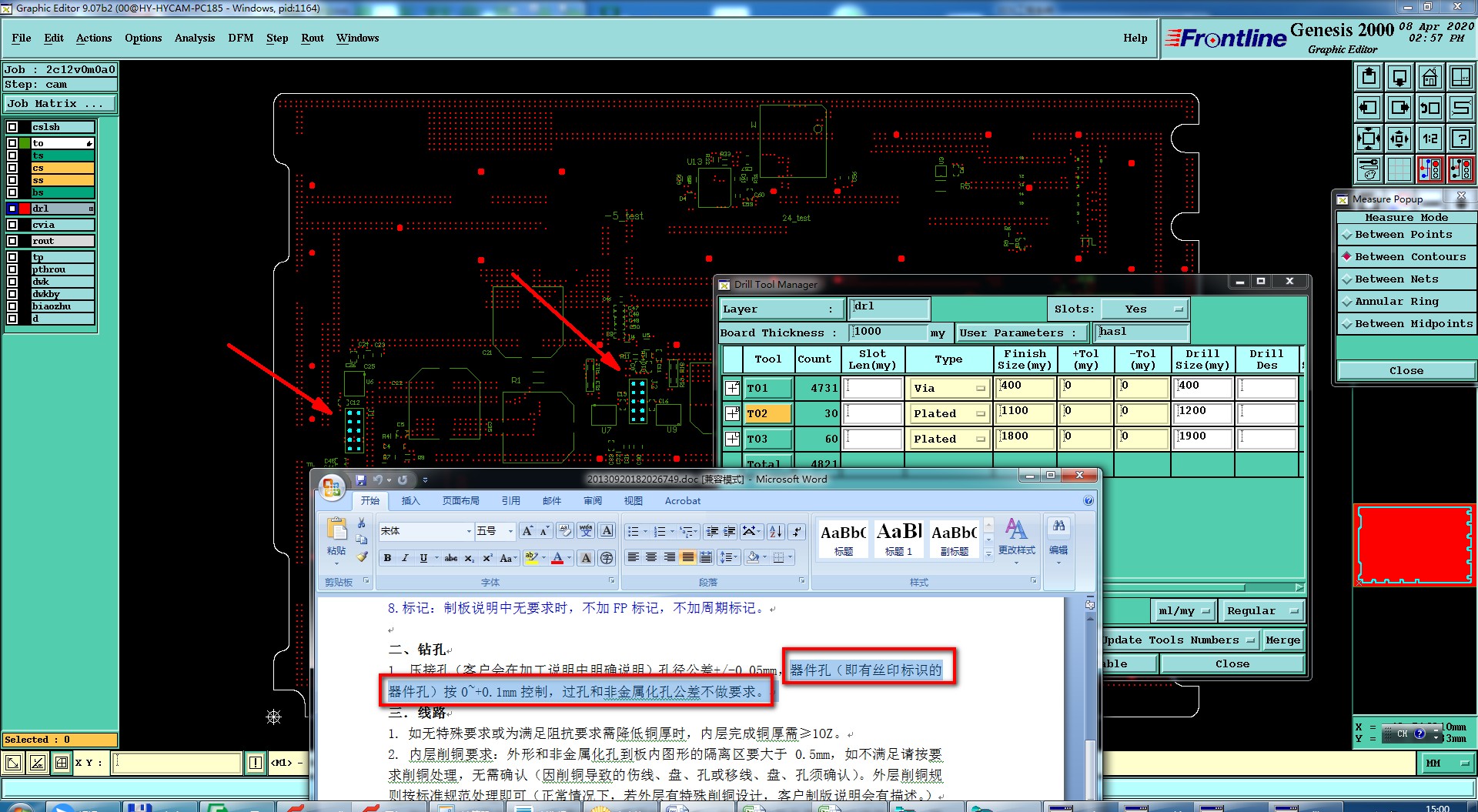Click Close in Drill Tool Manager
The height and width of the screenshot is (812, 1478).
pyautogui.click(x=1232, y=664)
